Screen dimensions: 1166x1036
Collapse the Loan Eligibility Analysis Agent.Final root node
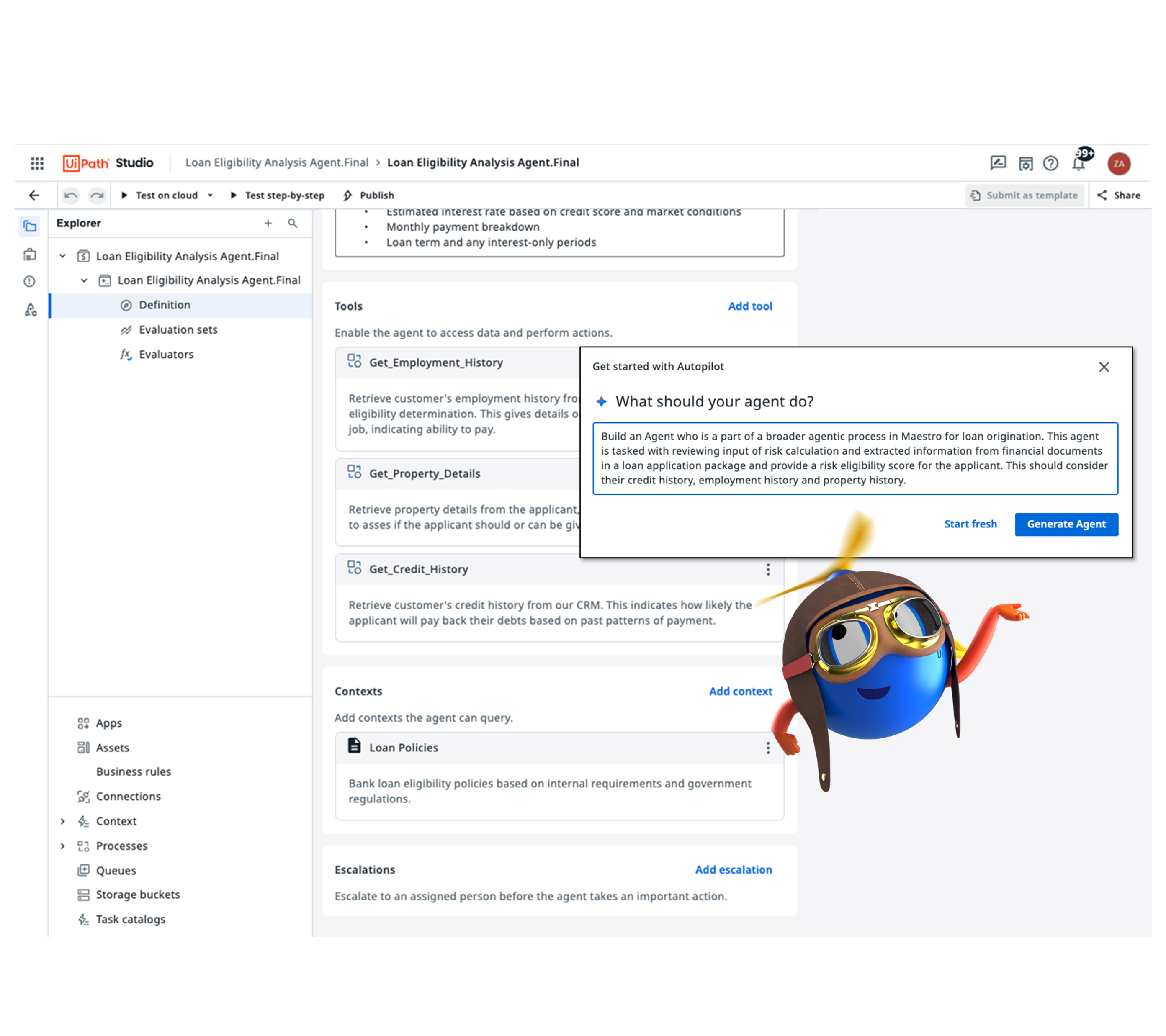tap(63, 256)
